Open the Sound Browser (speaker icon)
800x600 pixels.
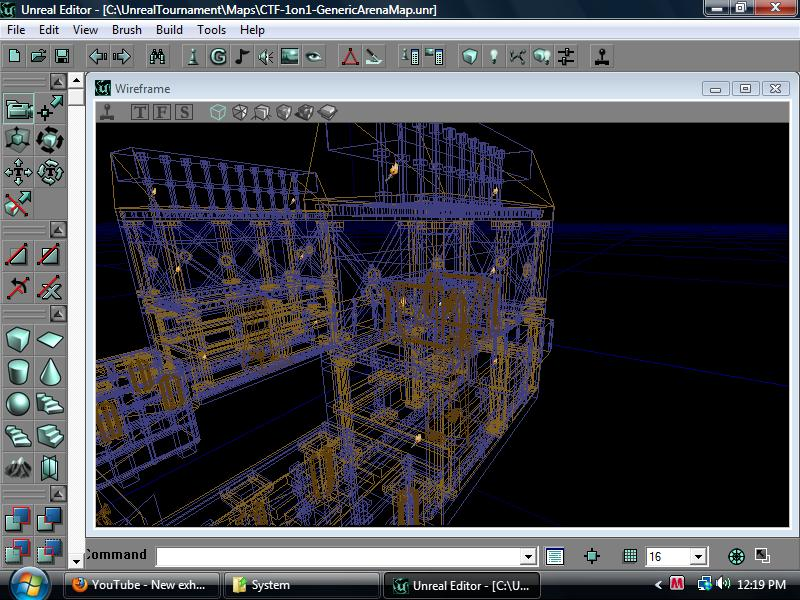click(x=268, y=57)
